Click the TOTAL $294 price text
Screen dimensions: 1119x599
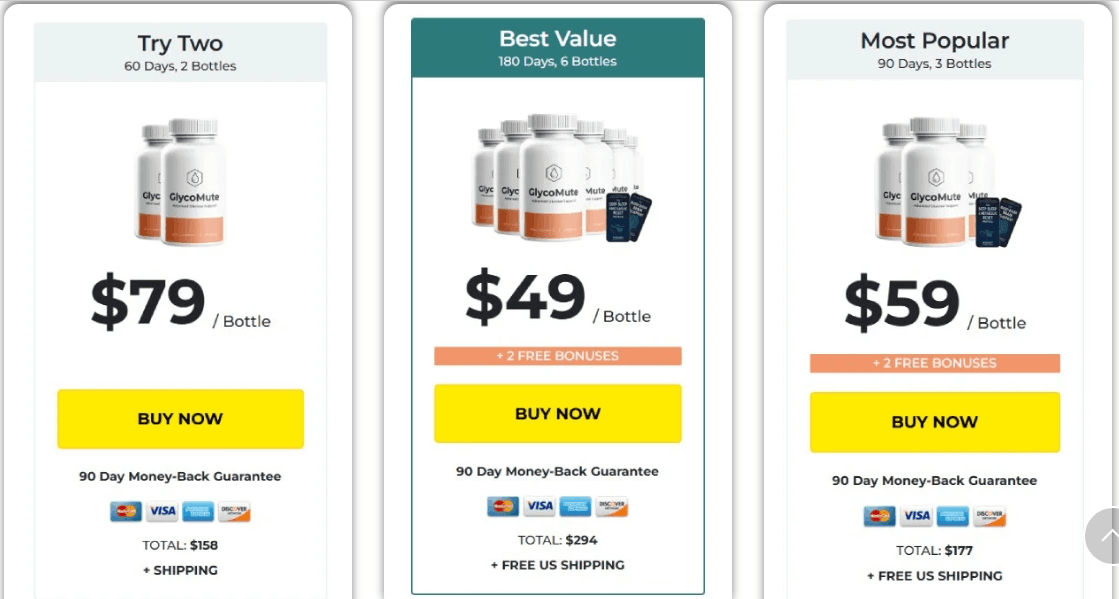tap(556, 539)
